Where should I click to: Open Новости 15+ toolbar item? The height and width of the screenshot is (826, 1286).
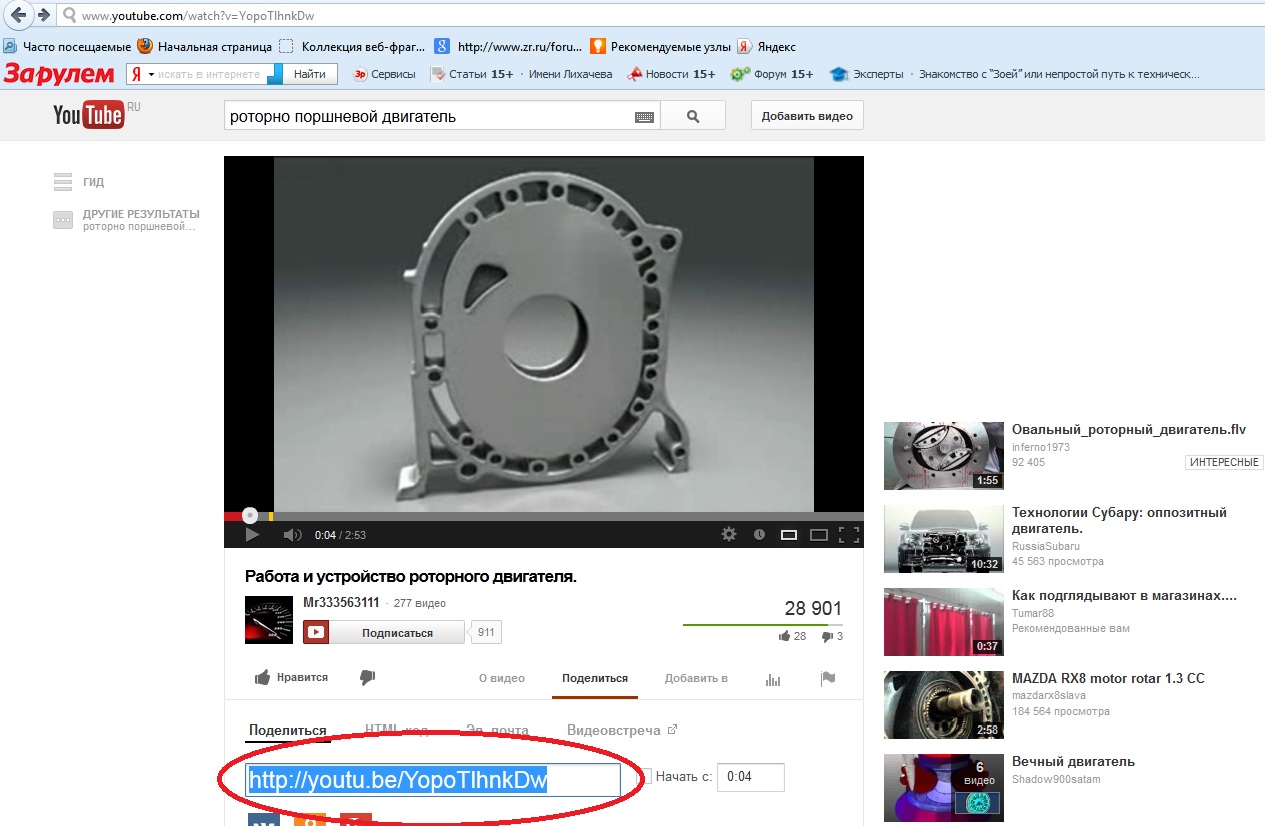tap(670, 74)
